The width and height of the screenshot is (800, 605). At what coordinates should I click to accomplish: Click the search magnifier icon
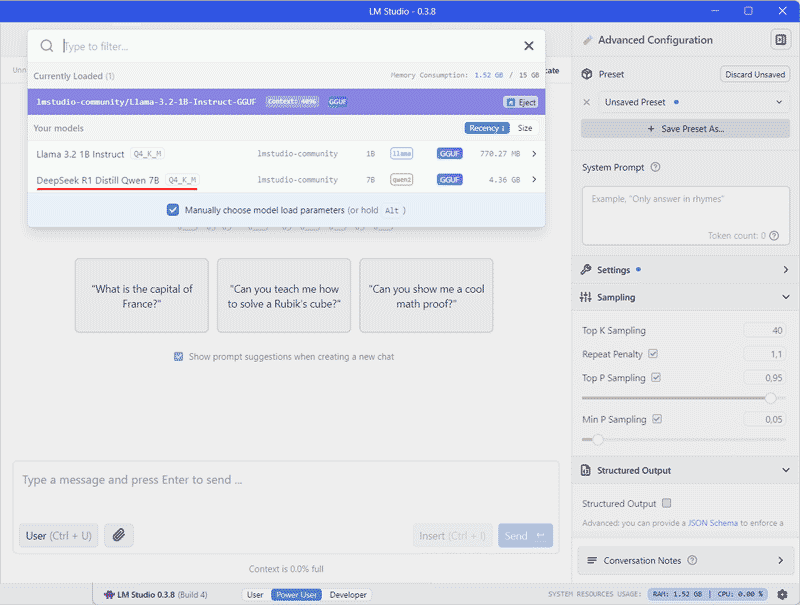point(47,46)
